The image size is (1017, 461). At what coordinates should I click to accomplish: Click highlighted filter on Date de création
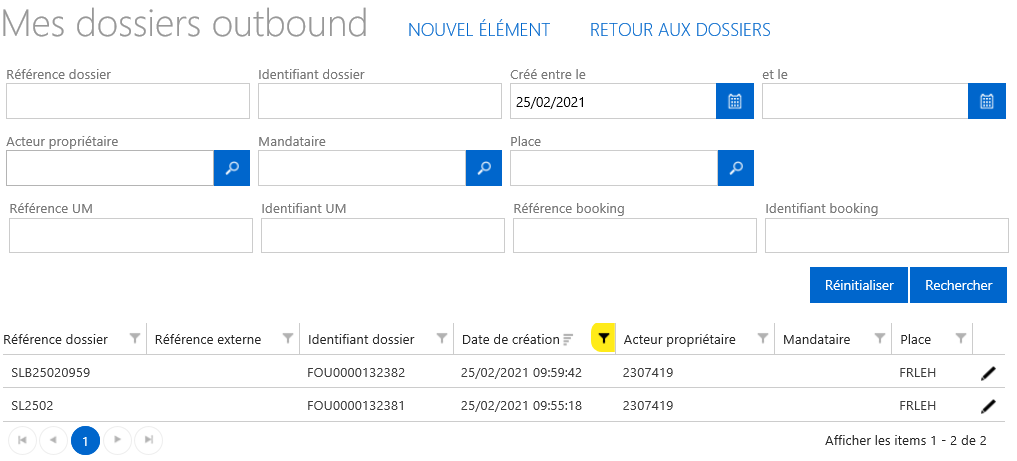coord(603,339)
